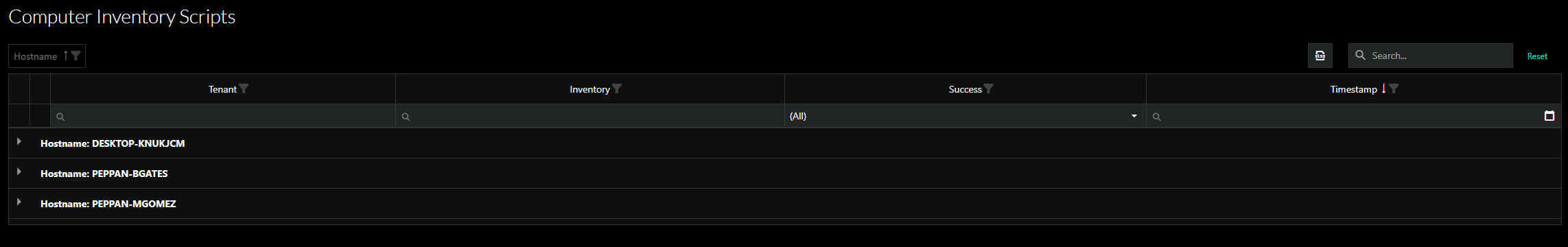This screenshot has height=247, width=1568.
Task: Click the Inventory column header
Action: 589,89
